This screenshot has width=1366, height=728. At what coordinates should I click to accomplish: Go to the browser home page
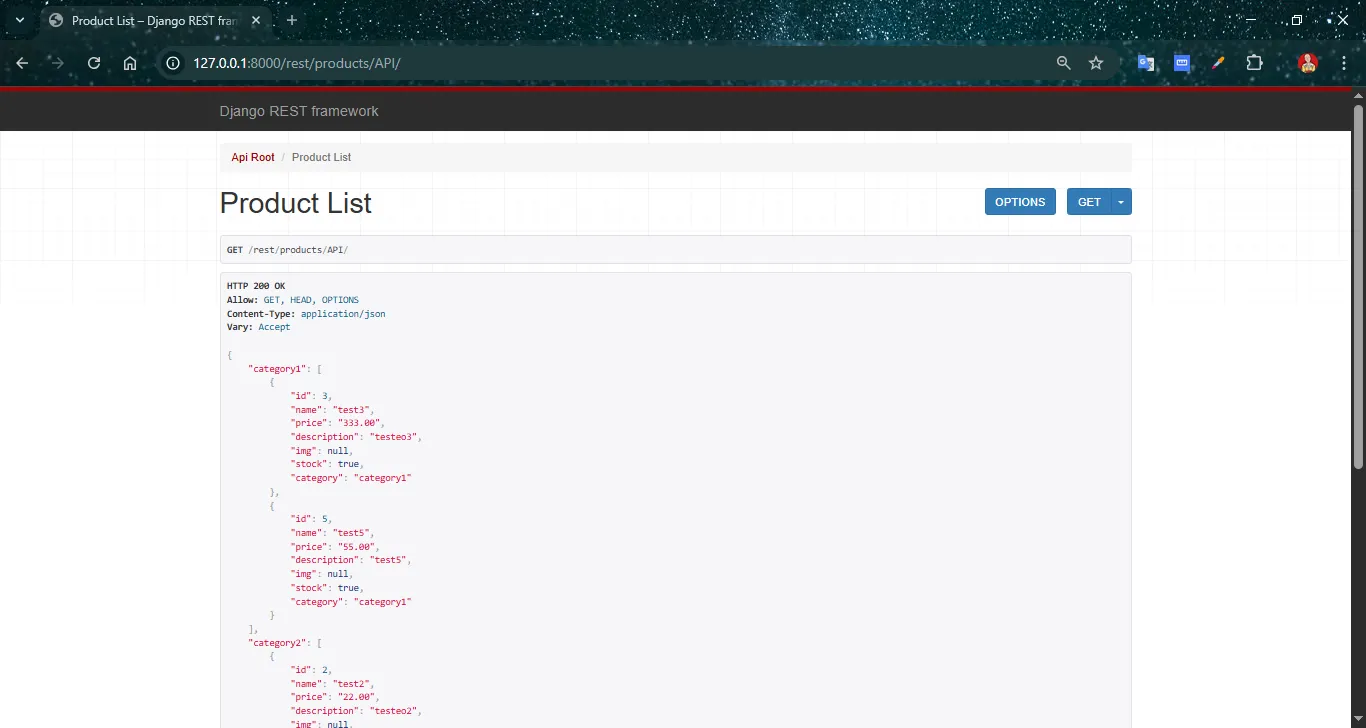[130, 62]
